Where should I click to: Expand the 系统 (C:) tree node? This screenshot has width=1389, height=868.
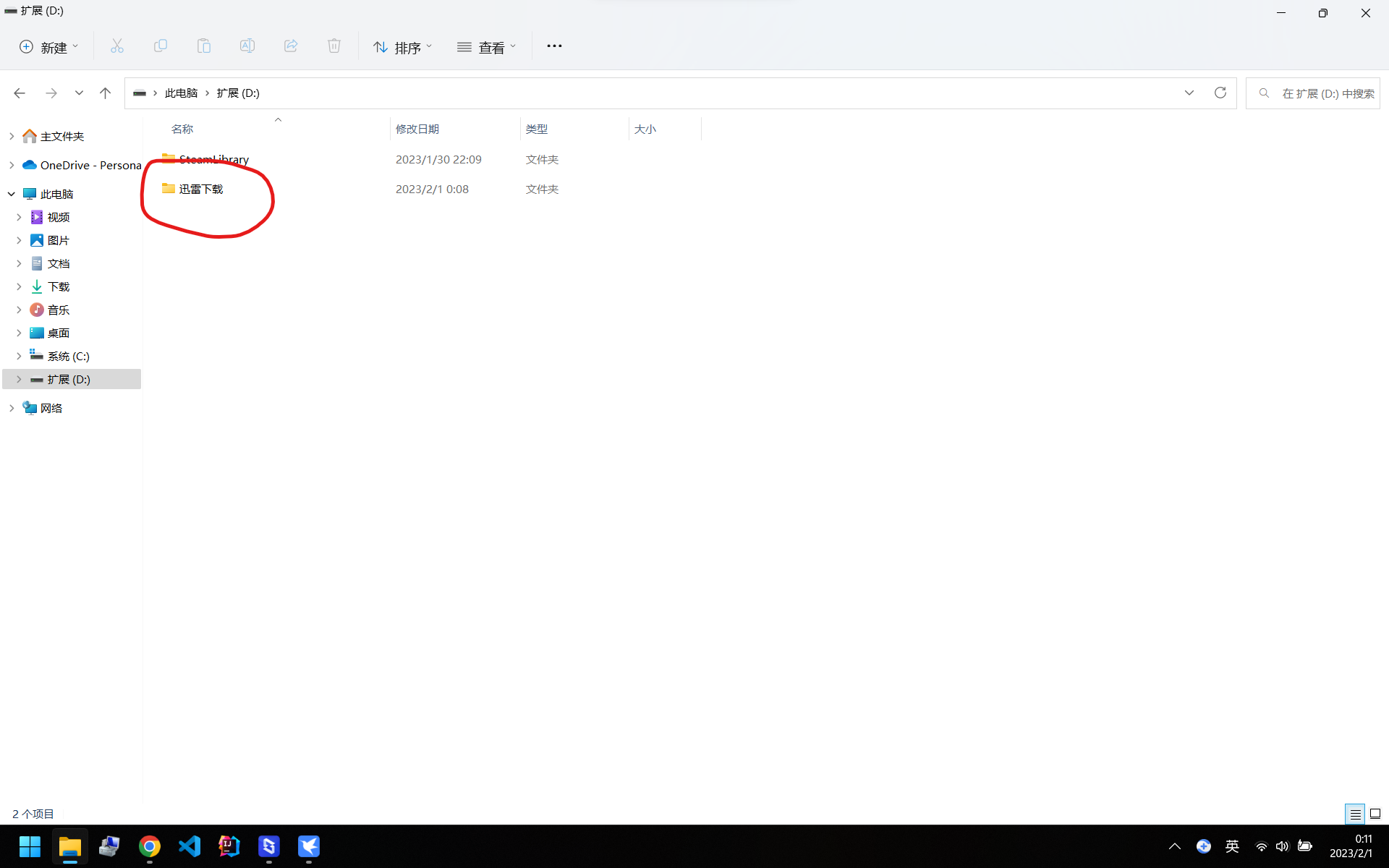tap(19, 356)
